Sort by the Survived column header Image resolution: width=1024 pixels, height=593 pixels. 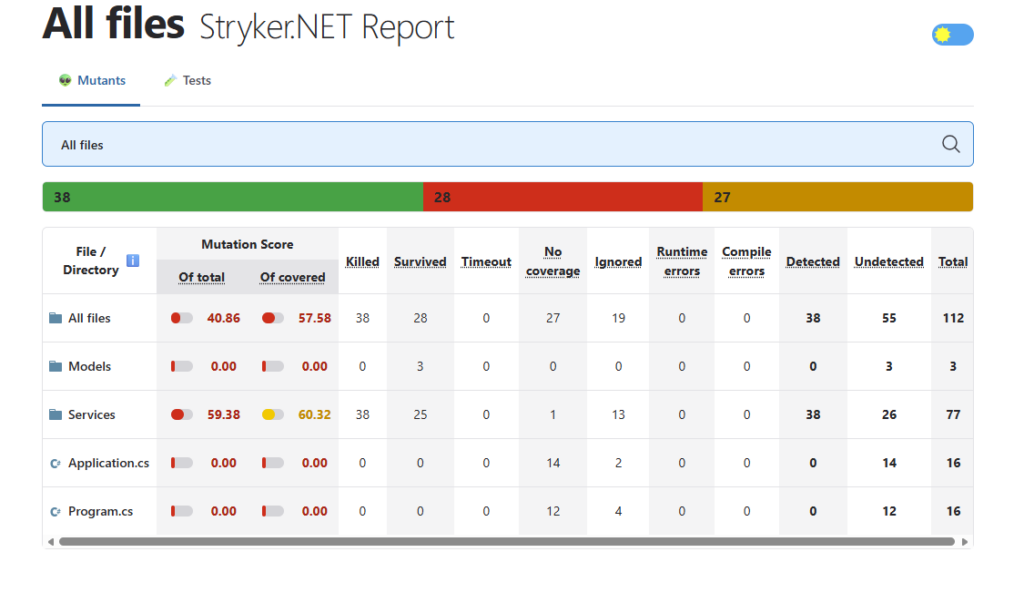pos(420,262)
